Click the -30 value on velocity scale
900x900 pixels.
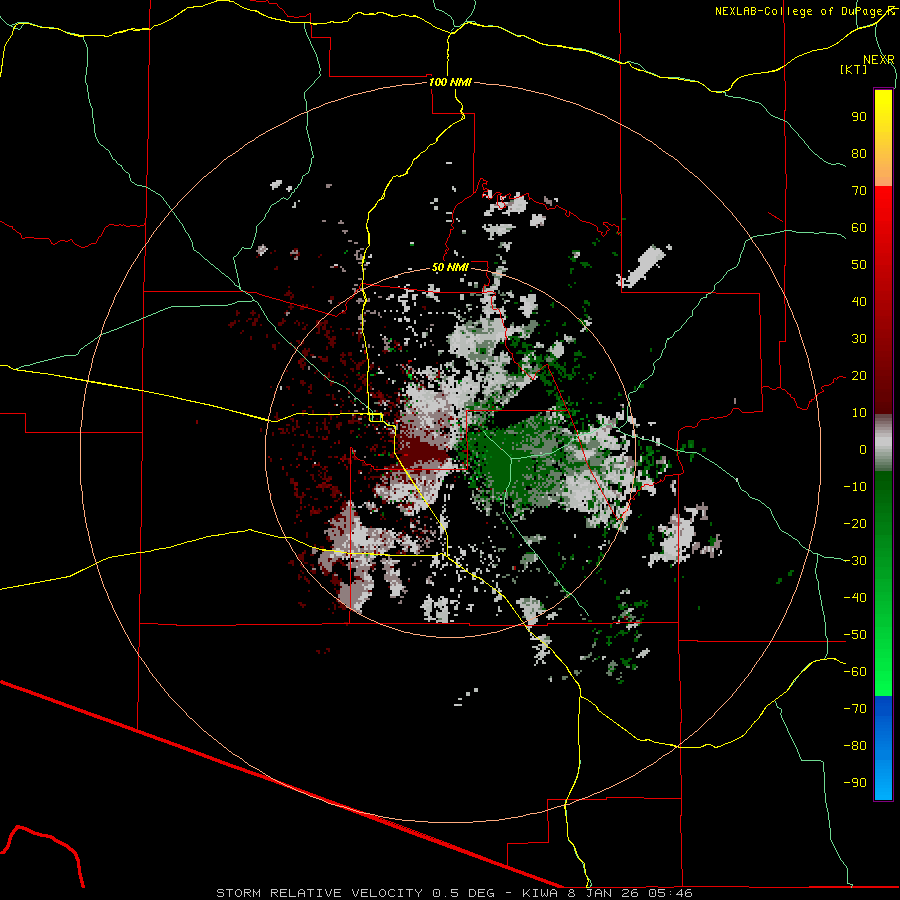coord(855,561)
